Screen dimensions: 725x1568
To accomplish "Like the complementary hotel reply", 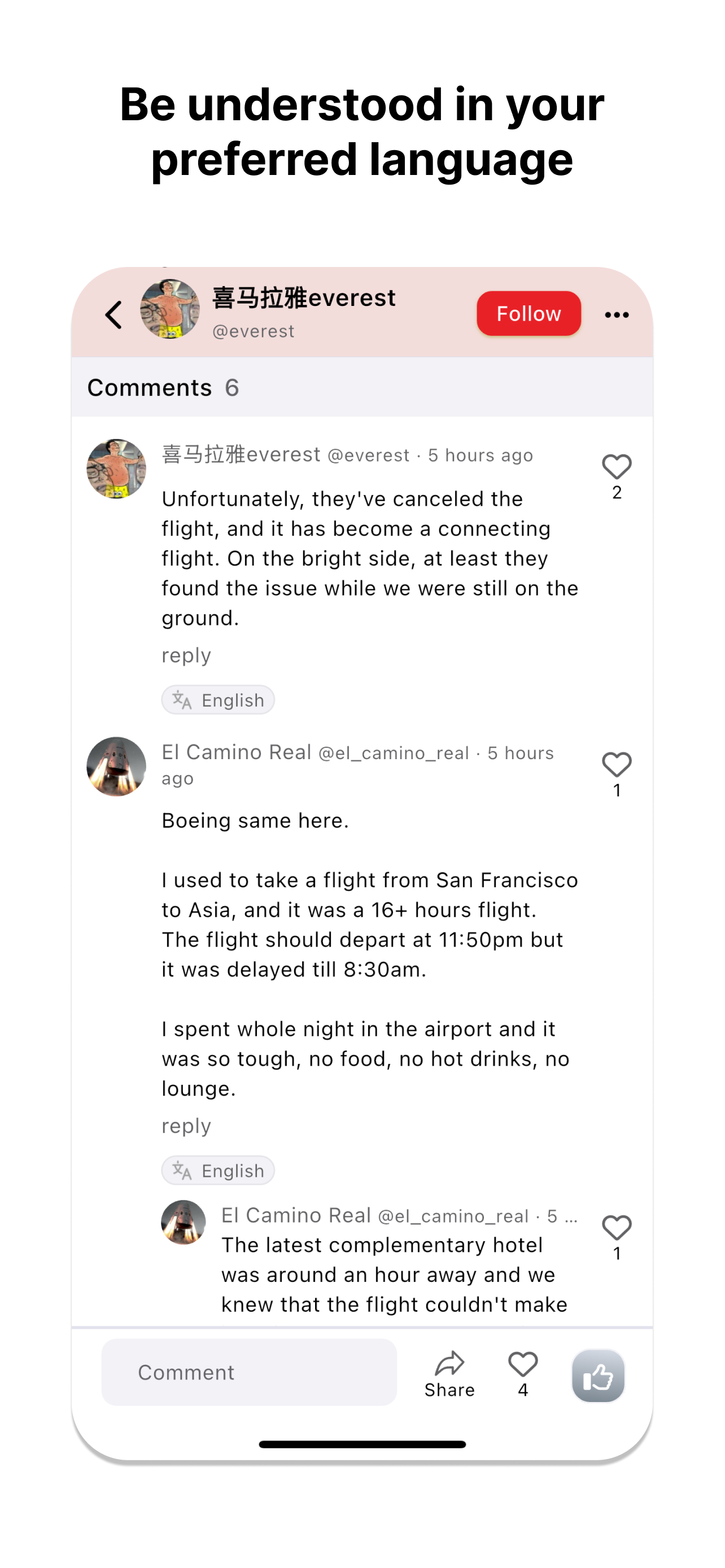I will [616, 1228].
